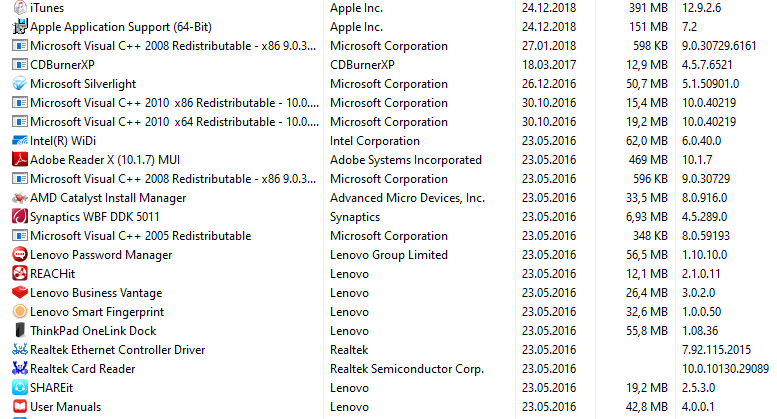Click the REACHit program icon
Image resolution: width=777 pixels, height=419 pixels.
click(x=19, y=273)
